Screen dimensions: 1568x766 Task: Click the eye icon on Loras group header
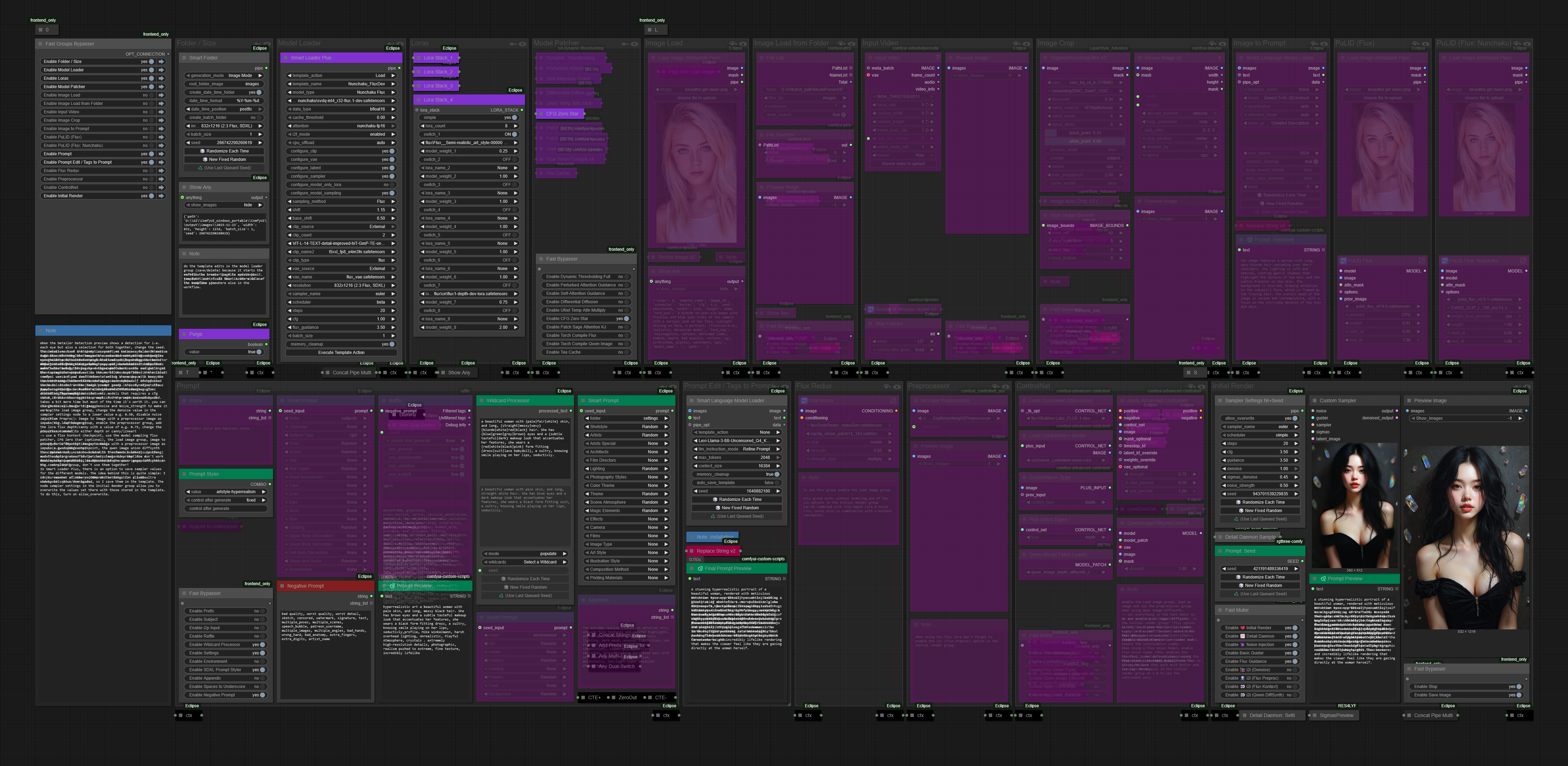(x=522, y=44)
